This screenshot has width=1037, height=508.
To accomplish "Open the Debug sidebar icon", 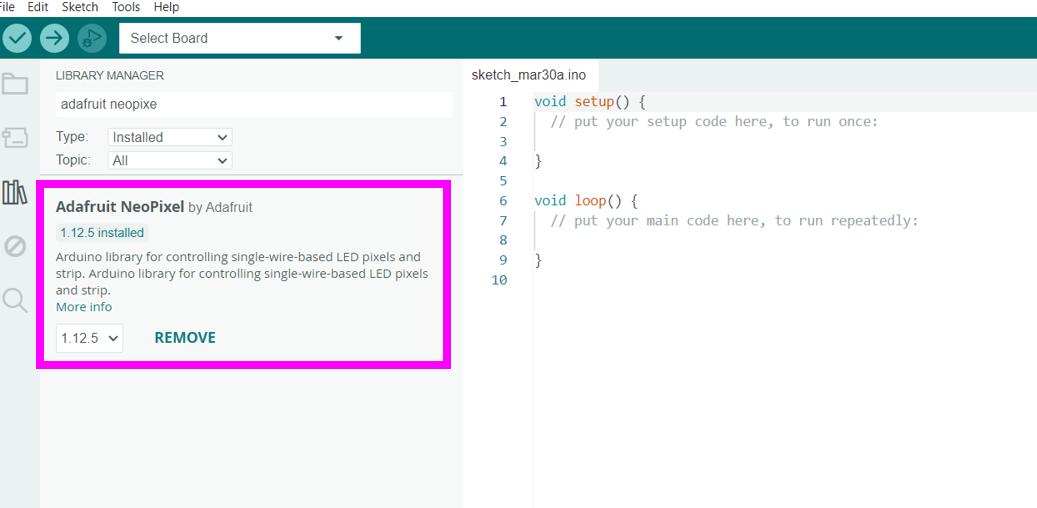I will pyautogui.click(x=15, y=247).
